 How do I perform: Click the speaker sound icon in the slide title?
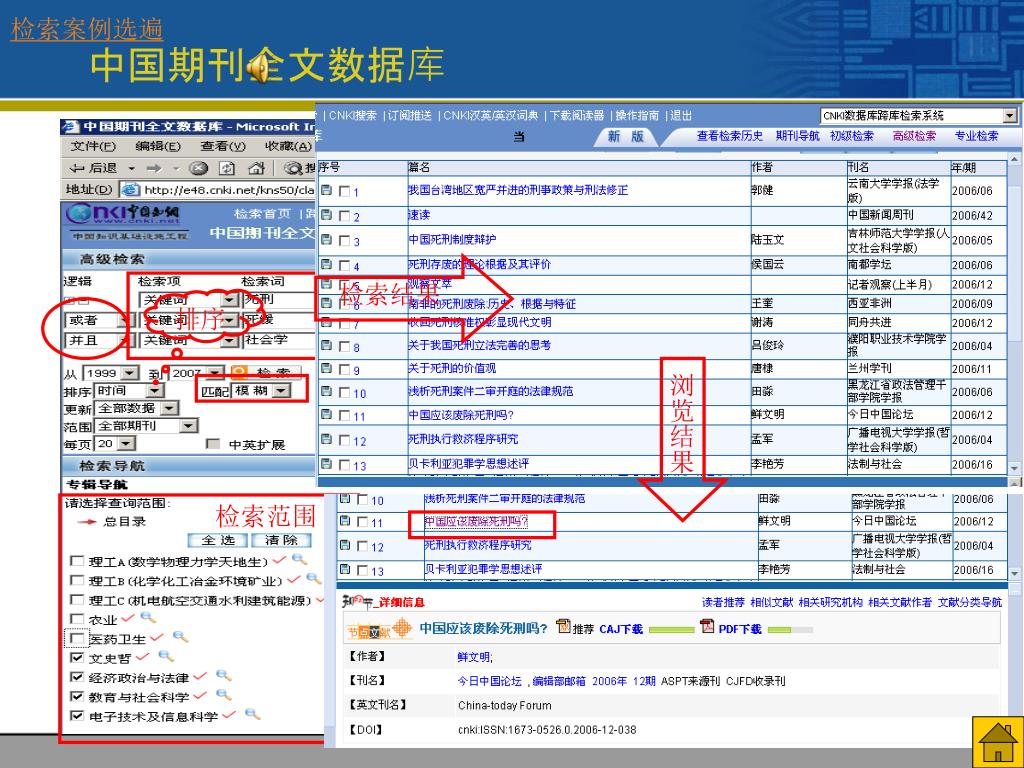pyautogui.click(x=259, y=66)
